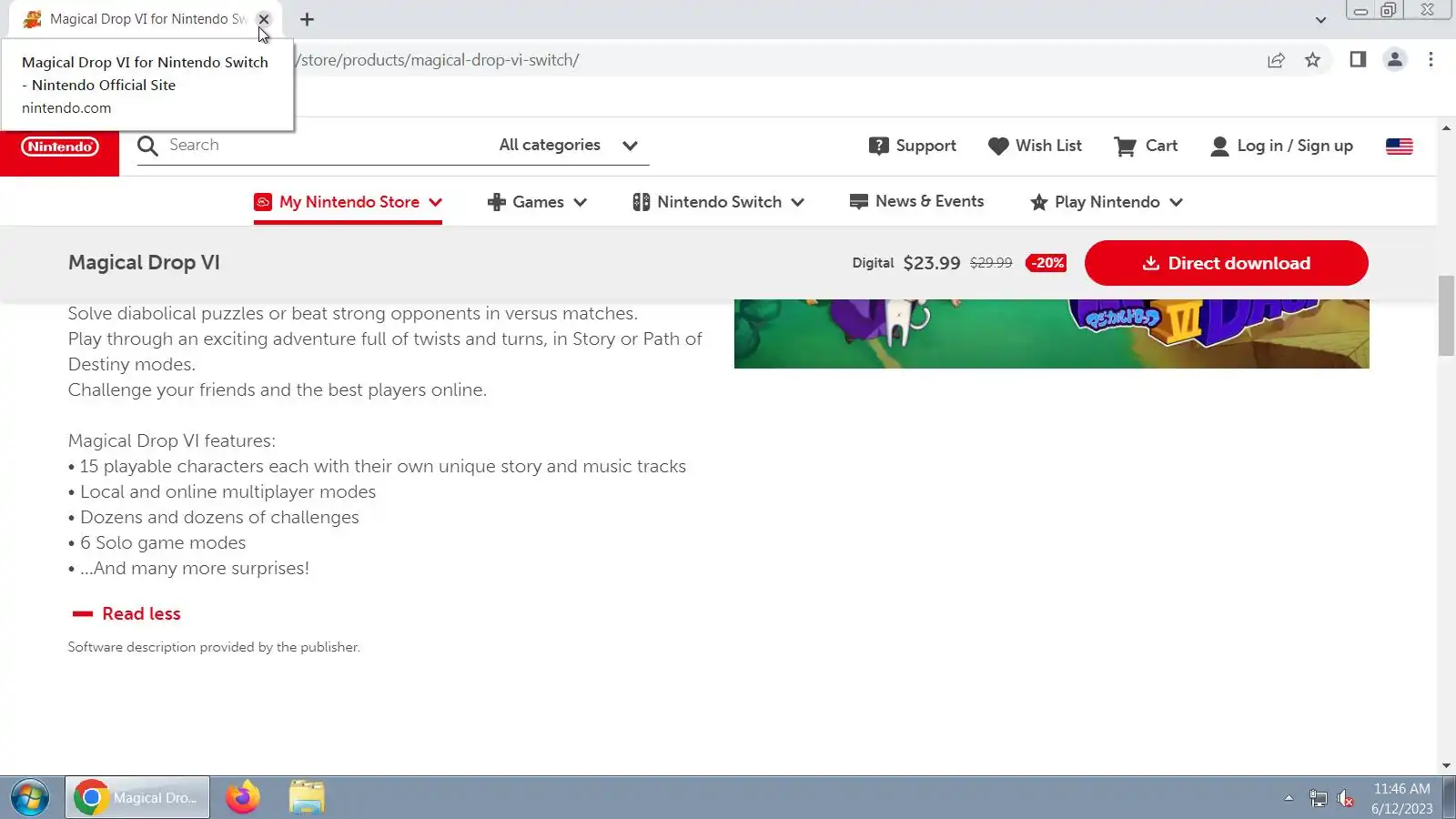Expand the My Nintendo Store menu
1456x819 pixels.
coord(348,202)
